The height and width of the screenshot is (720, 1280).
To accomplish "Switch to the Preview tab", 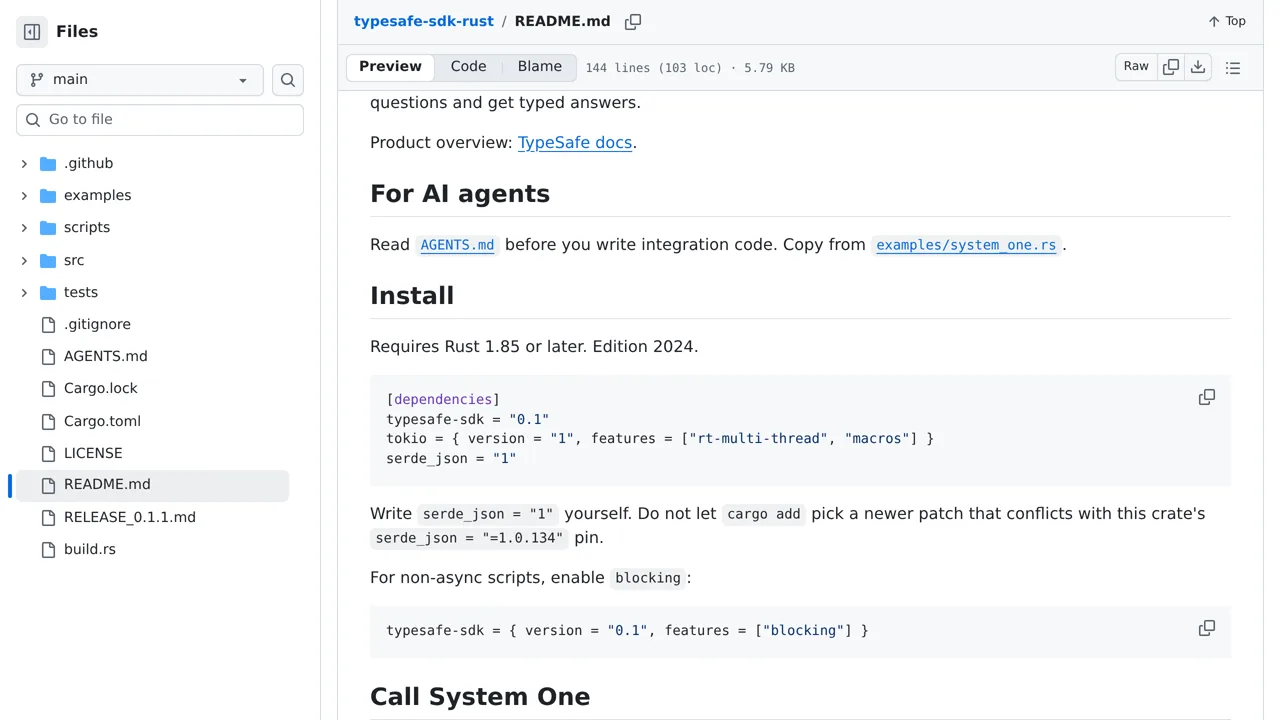I will (x=390, y=67).
